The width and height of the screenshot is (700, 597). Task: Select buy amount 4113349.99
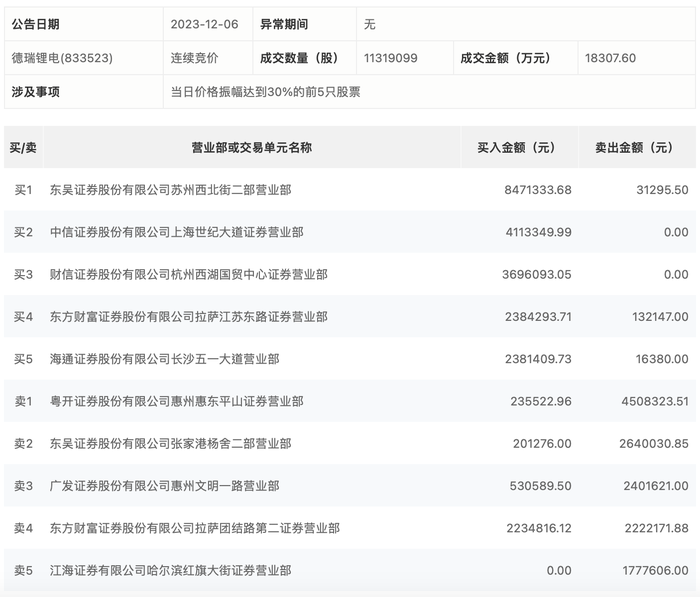pos(538,232)
